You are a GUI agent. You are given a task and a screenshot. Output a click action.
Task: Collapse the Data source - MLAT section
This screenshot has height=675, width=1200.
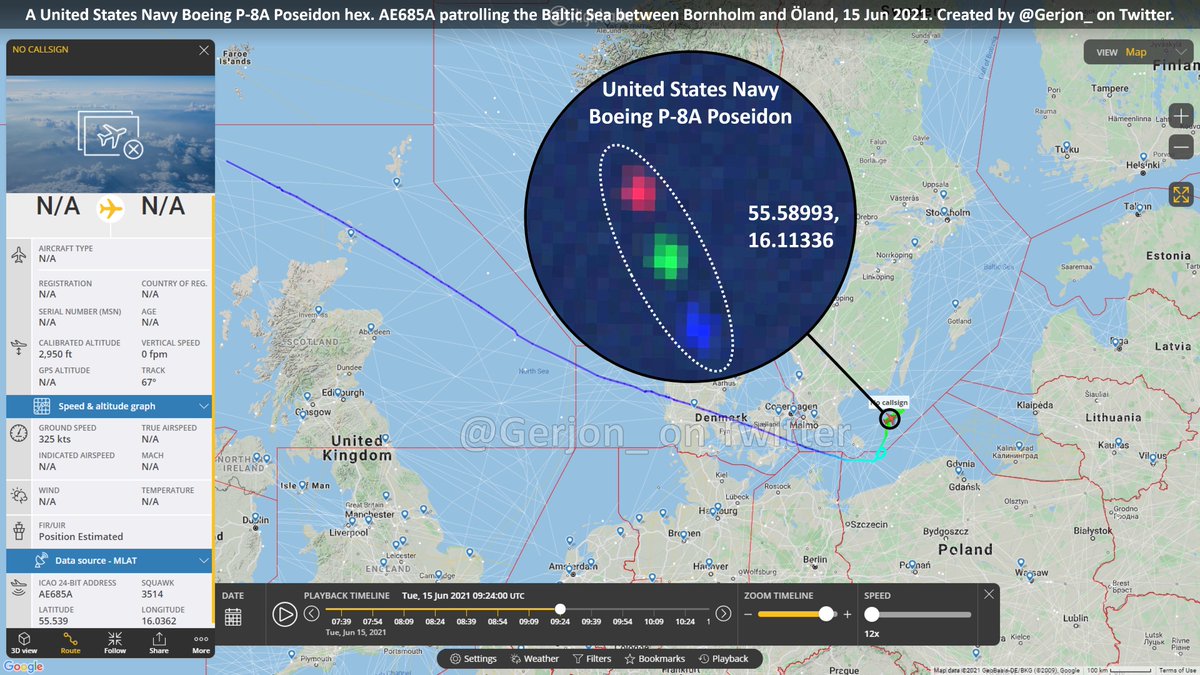pyautogui.click(x=203, y=561)
